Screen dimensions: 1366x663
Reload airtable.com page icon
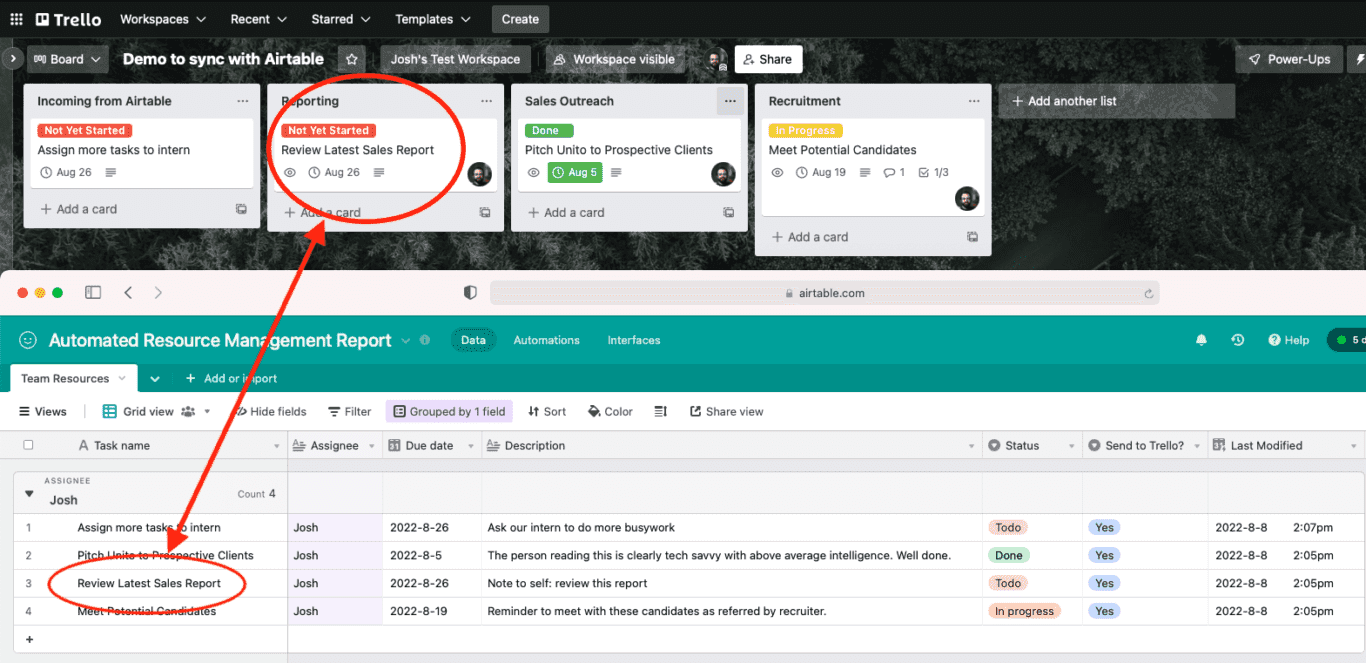1149,293
